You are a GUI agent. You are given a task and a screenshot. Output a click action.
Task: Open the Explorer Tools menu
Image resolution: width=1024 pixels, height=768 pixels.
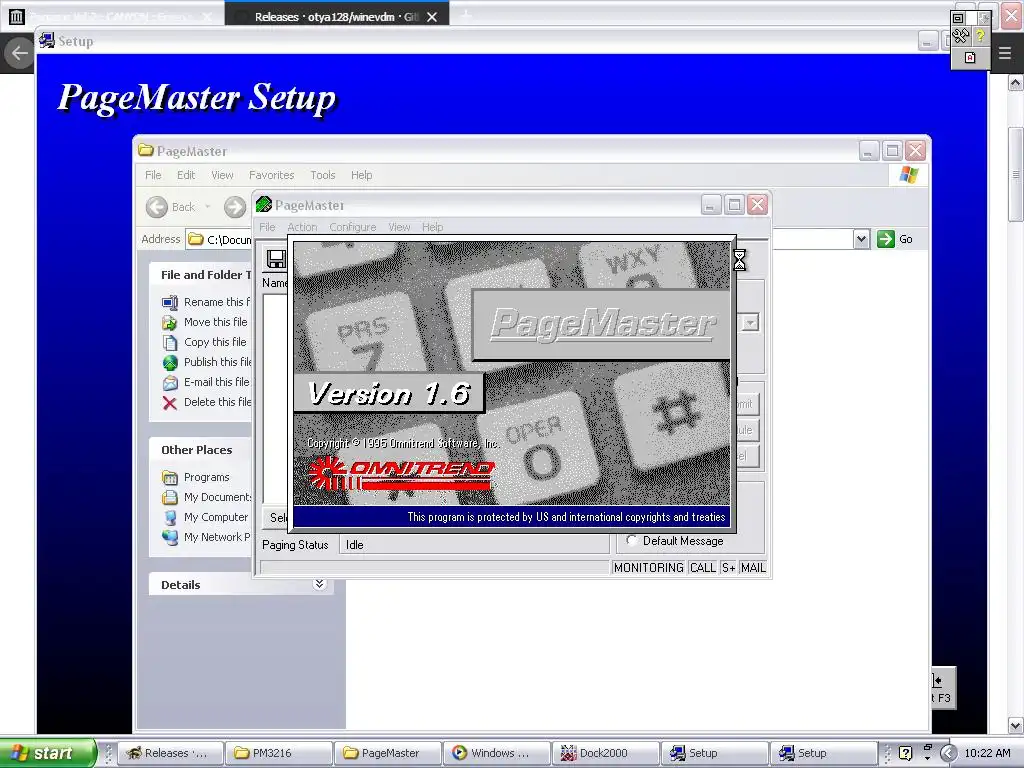[323, 175]
